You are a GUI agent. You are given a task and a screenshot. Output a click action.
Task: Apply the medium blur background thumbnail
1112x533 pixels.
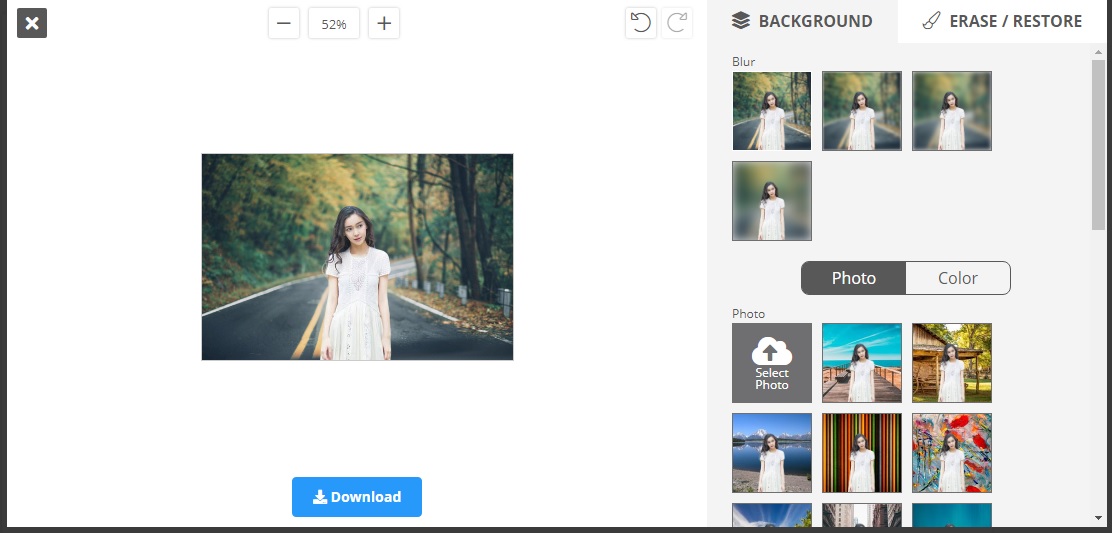tap(952, 111)
